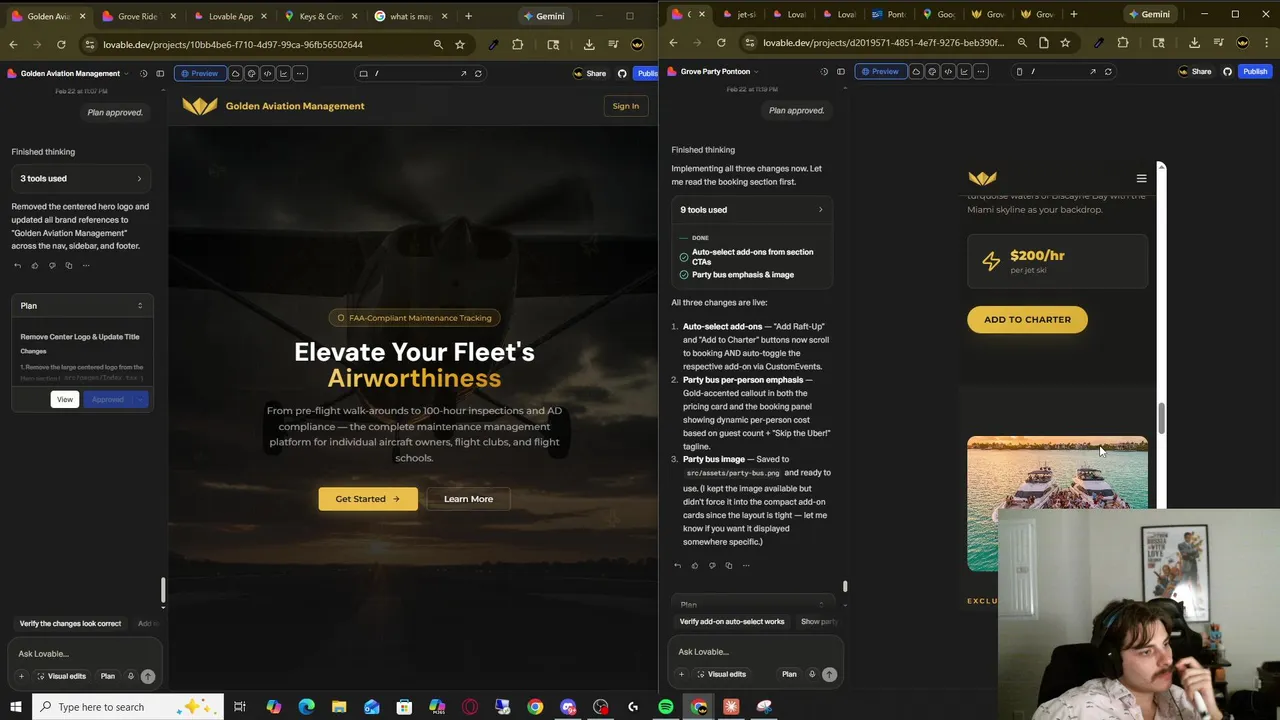The width and height of the screenshot is (1280, 720).
Task: Open Analytics chart icon in Golden Aviation toolbar
Action: tap(284, 73)
